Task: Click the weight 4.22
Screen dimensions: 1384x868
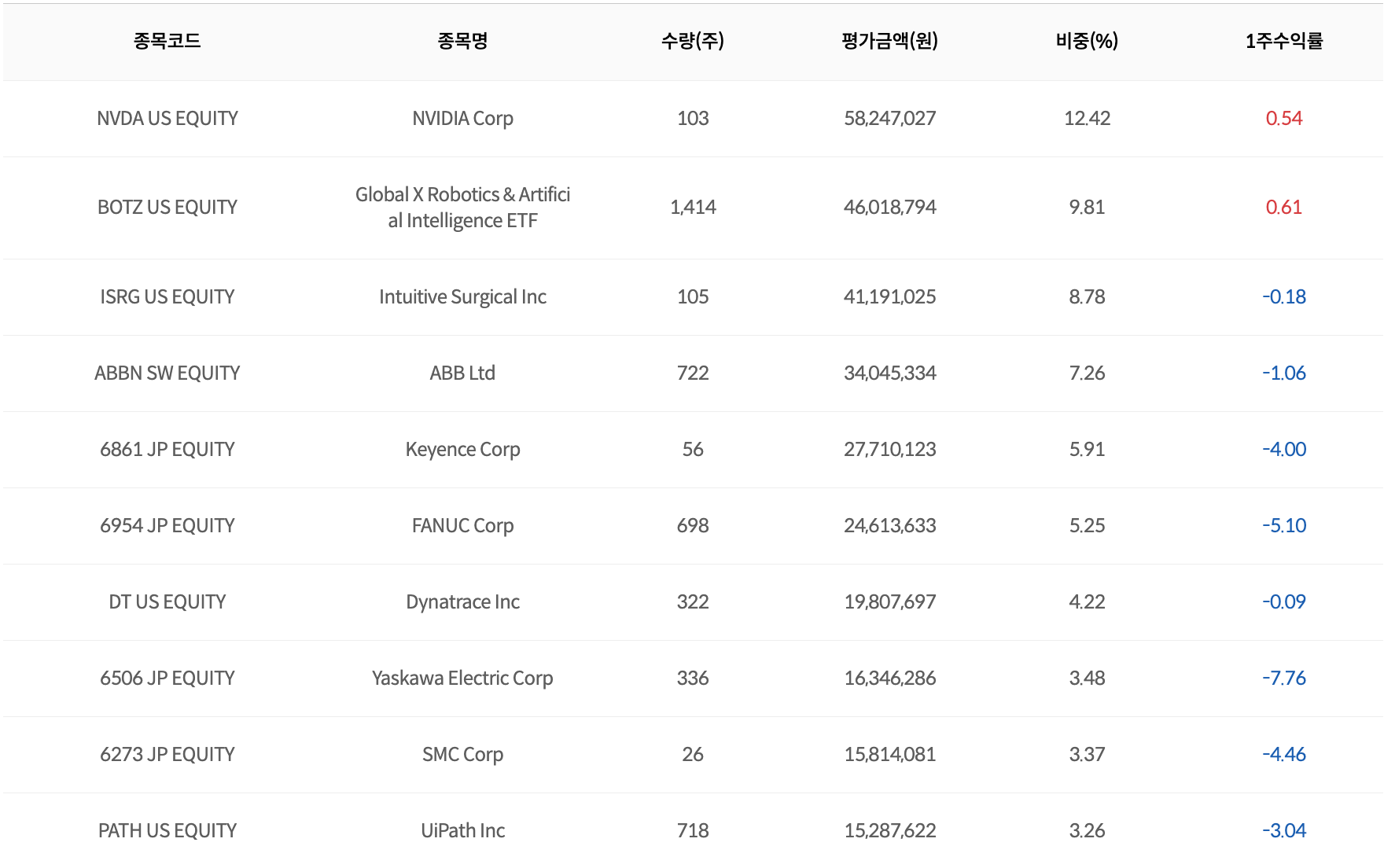Action: point(1087,601)
